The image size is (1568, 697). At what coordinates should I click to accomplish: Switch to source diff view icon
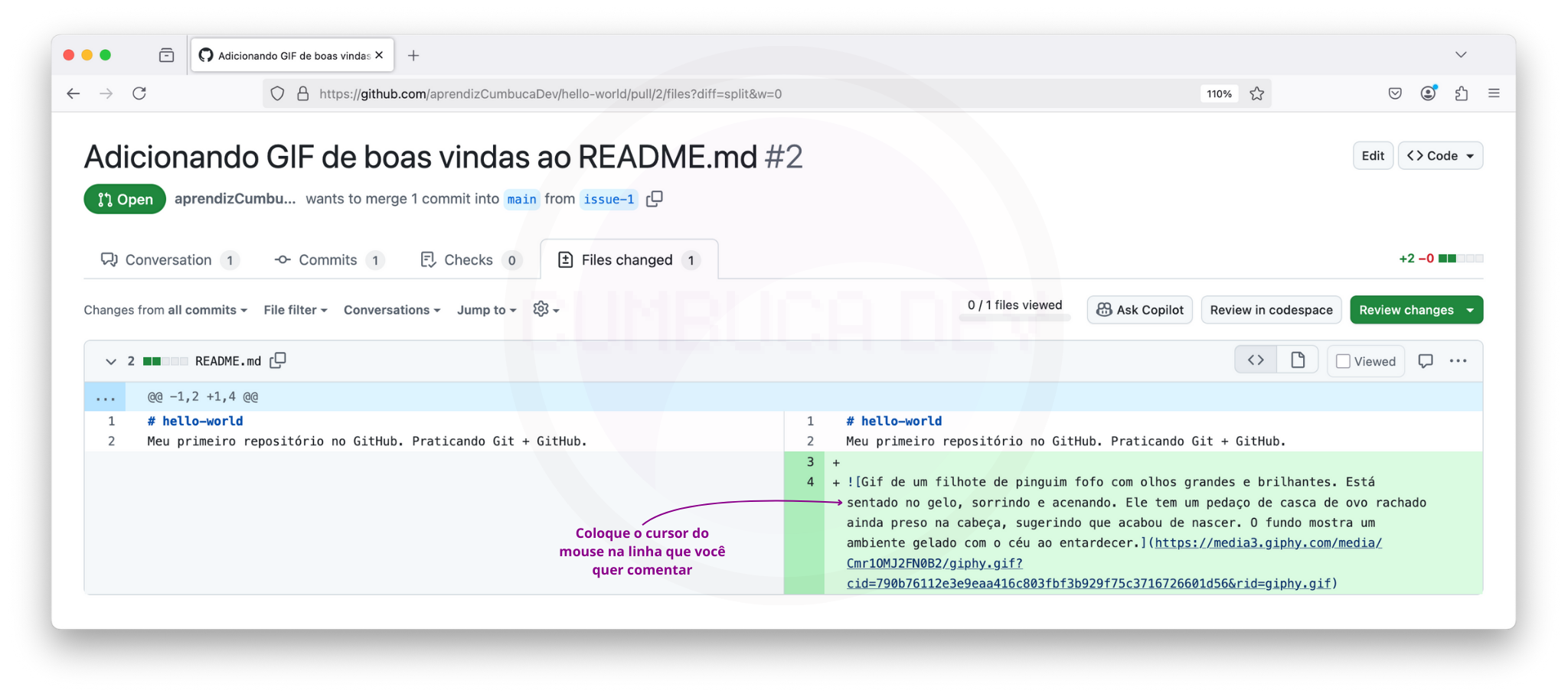1256,360
